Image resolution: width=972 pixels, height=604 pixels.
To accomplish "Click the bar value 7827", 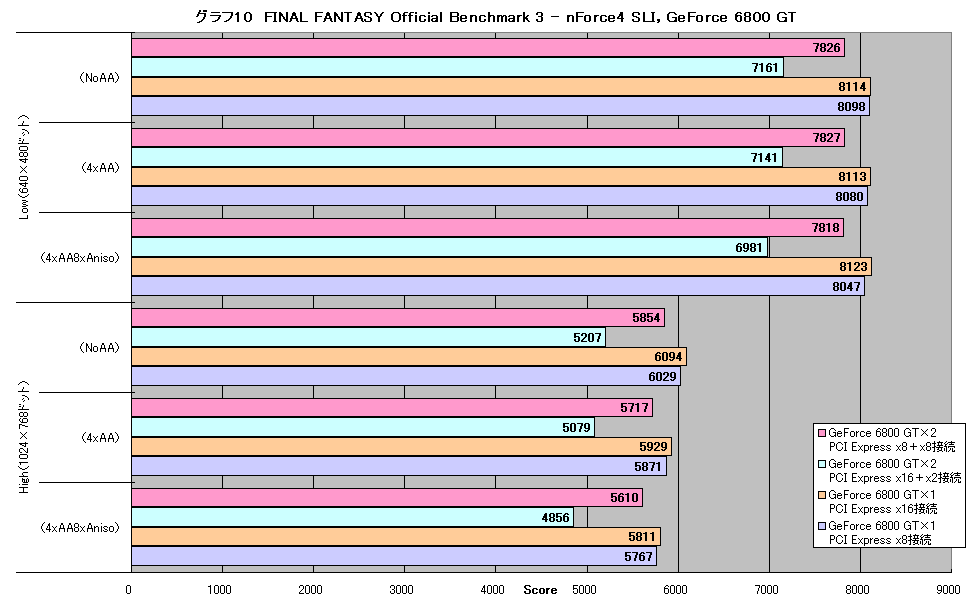I will click(826, 138).
